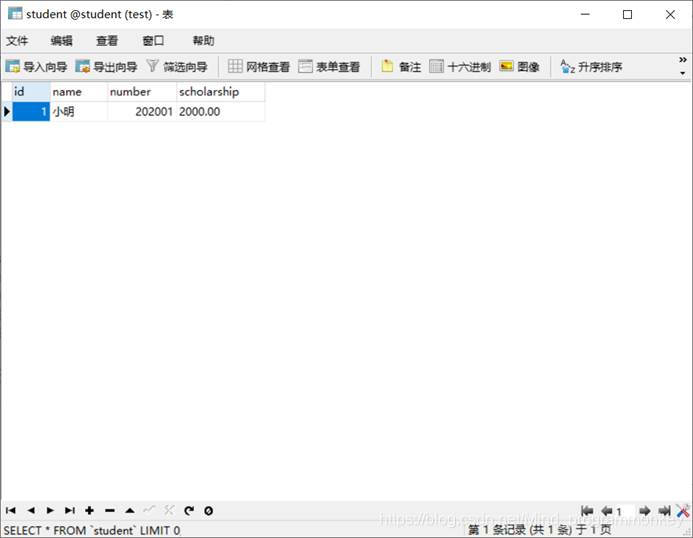Image resolution: width=693 pixels, height=538 pixels.
Task: Switch to Form View (表单查看)
Action: 329,67
